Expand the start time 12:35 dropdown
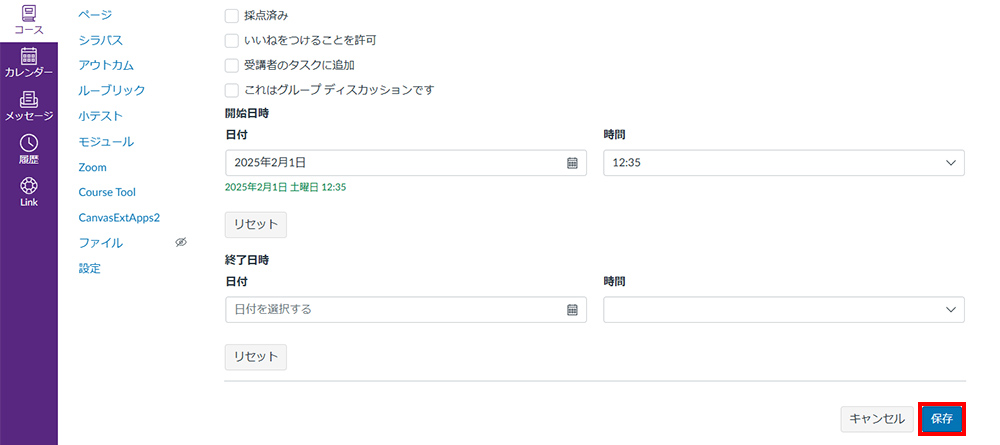Image resolution: width=1000 pixels, height=445 pixels. [784, 163]
